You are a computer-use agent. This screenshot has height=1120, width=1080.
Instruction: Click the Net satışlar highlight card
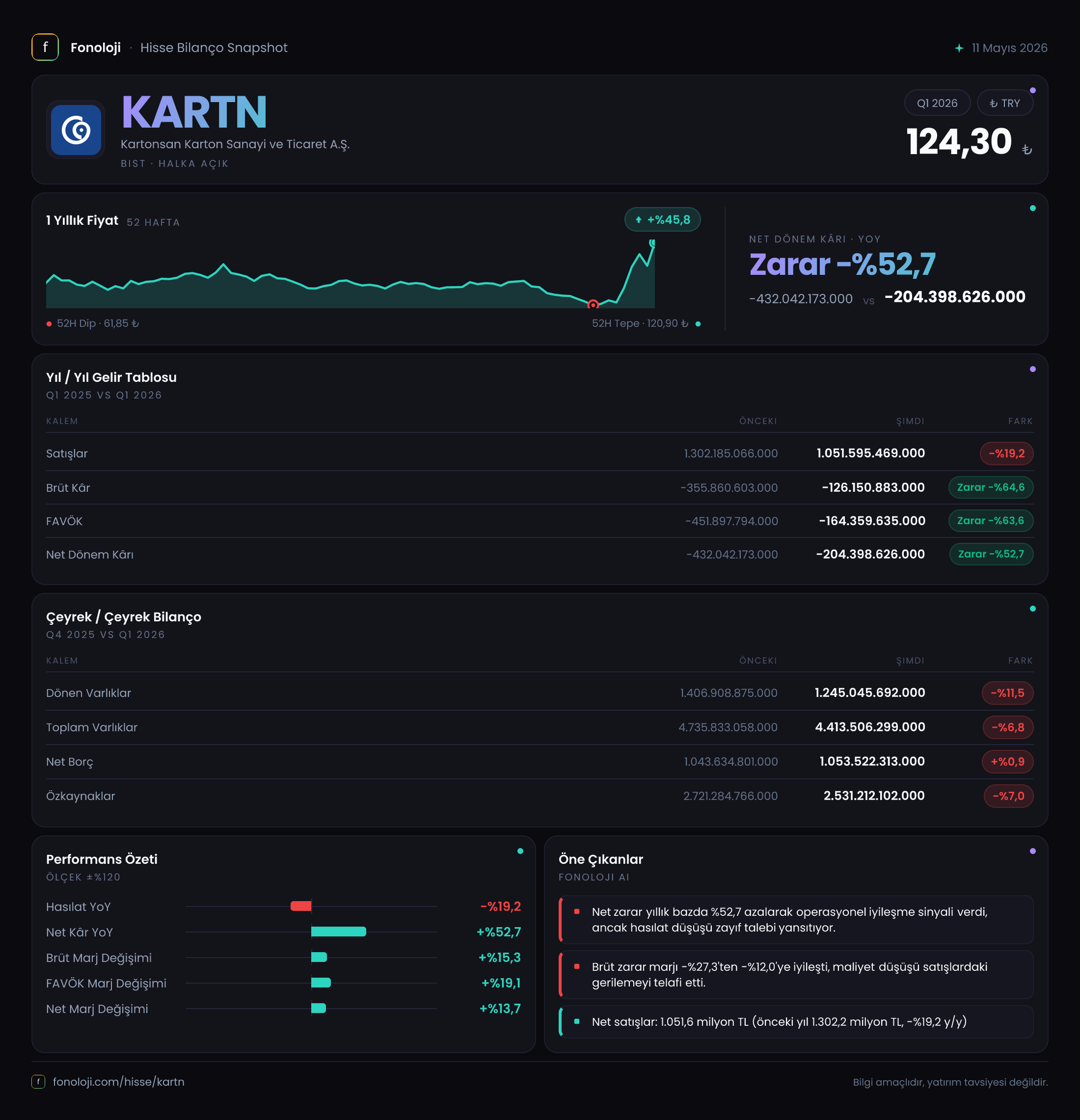coord(796,1022)
